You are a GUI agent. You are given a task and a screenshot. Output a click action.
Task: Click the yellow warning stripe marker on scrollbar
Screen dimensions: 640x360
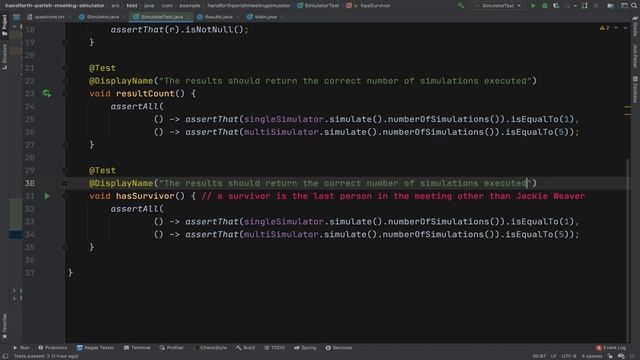click(x=627, y=107)
